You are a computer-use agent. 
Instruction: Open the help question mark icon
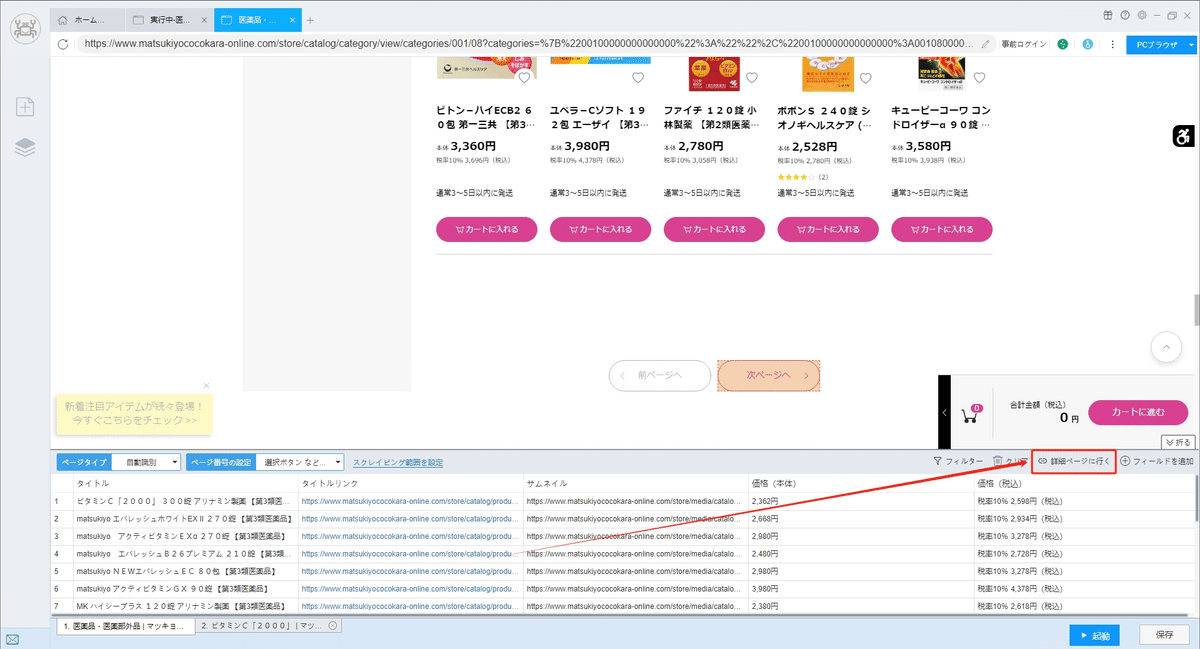pos(1125,15)
